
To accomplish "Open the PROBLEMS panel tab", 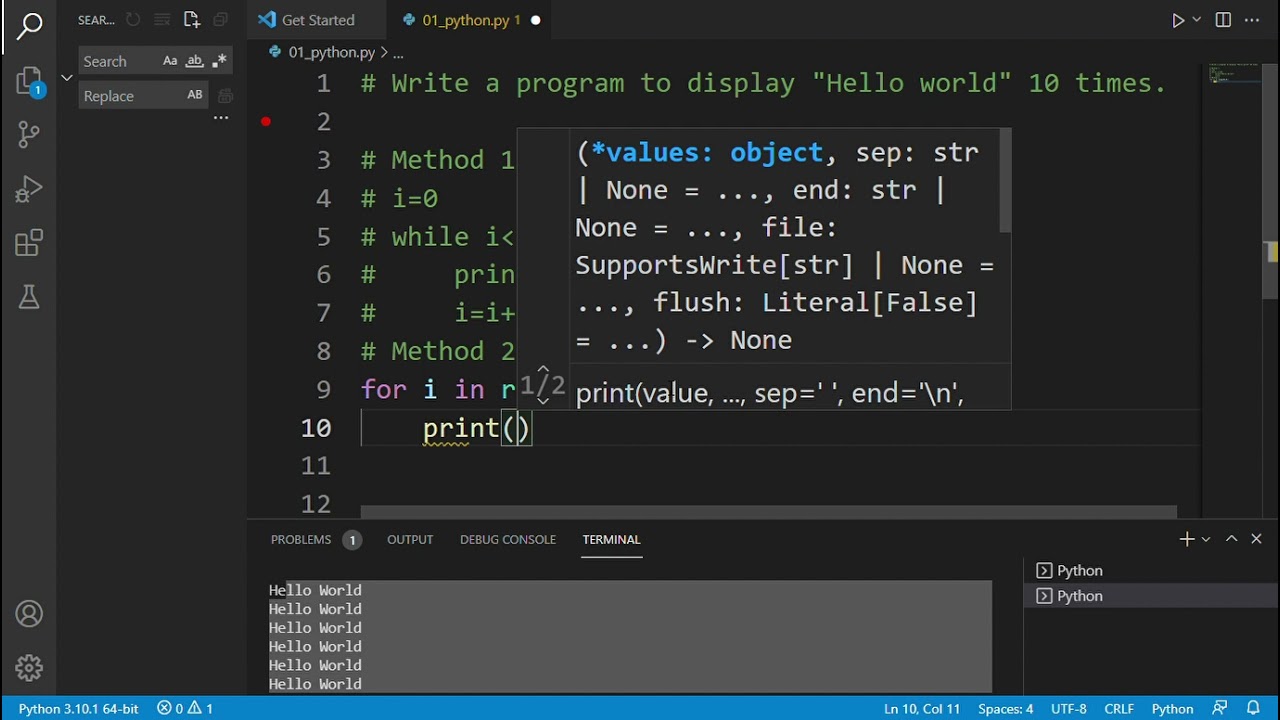I will pyautogui.click(x=314, y=540).
